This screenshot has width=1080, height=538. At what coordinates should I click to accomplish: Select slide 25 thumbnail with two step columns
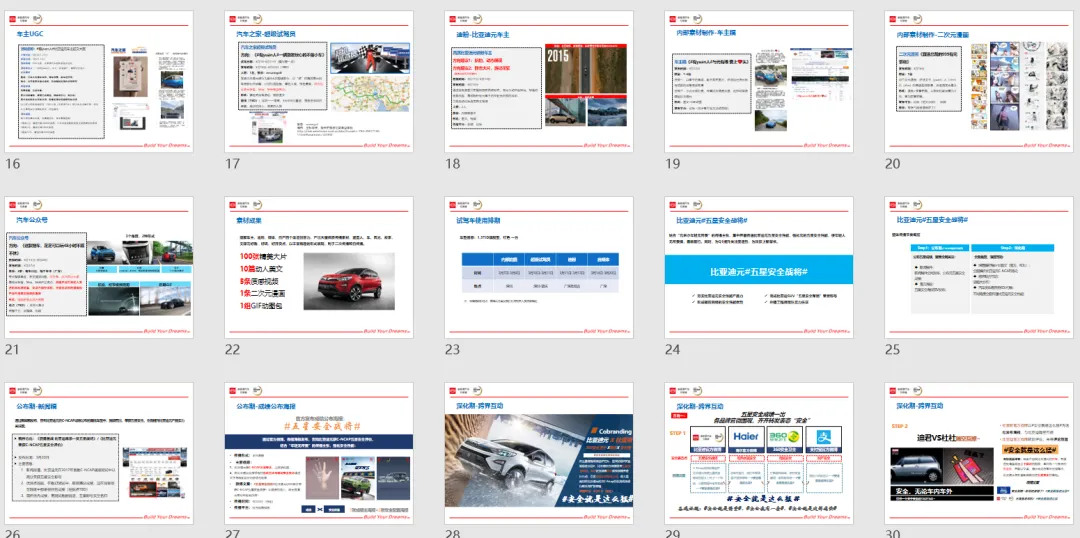coord(979,267)
